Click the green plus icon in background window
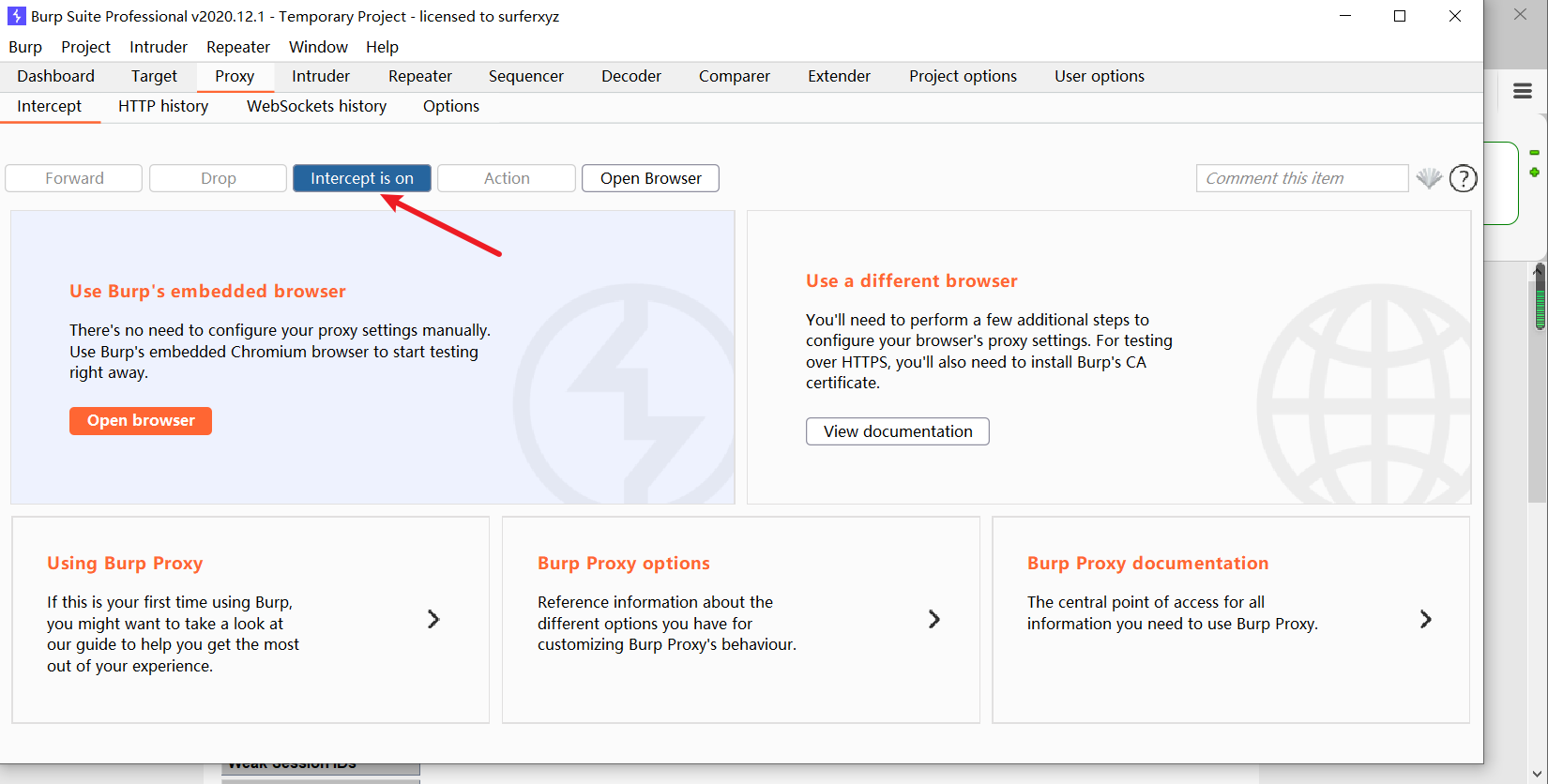 [1534, 173]
